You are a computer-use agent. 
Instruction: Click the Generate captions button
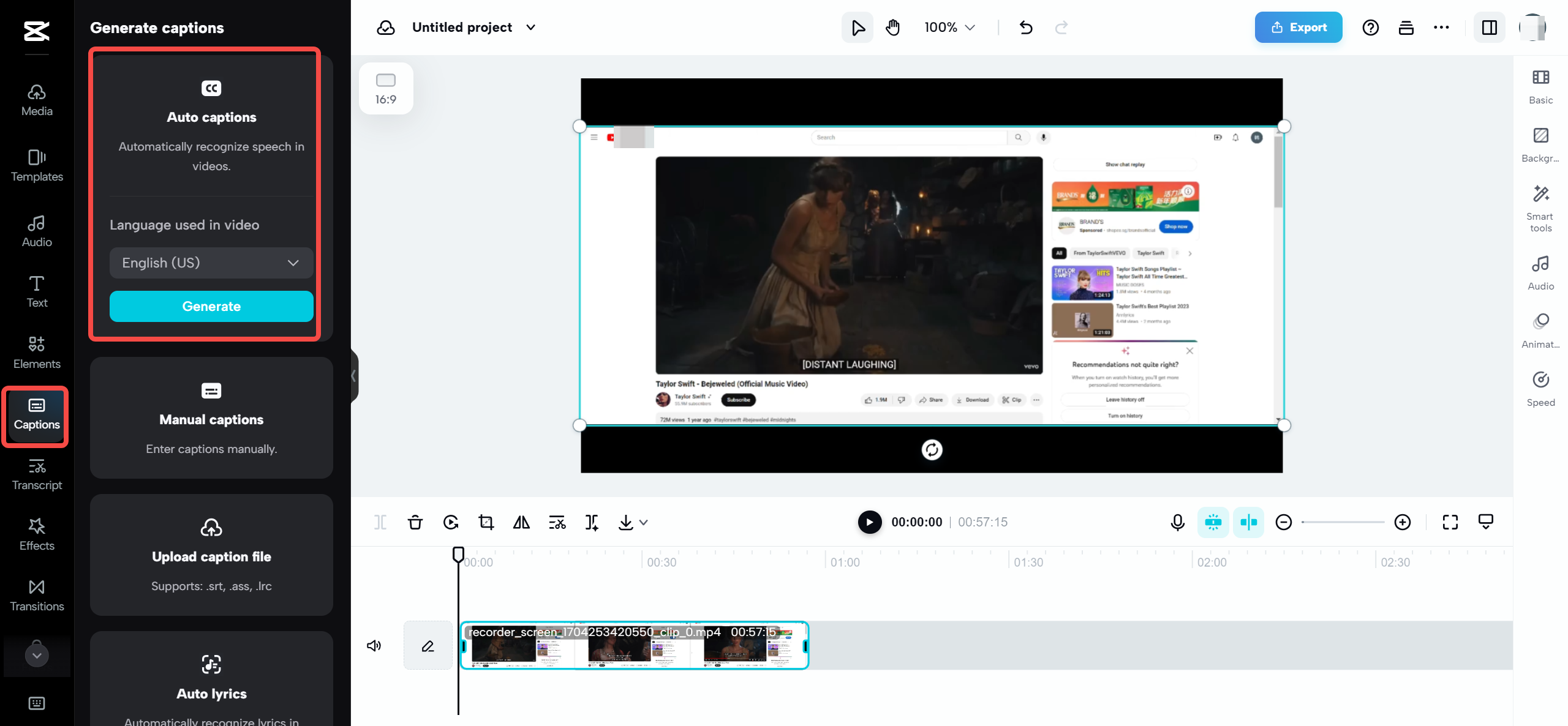coord(211,306)
